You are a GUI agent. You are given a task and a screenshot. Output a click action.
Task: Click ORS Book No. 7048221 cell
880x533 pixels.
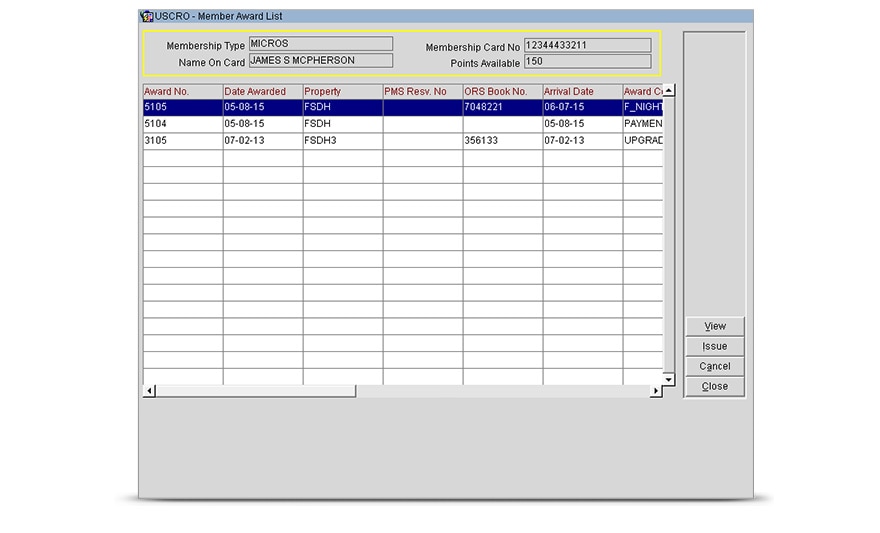(x=503, y=108)
